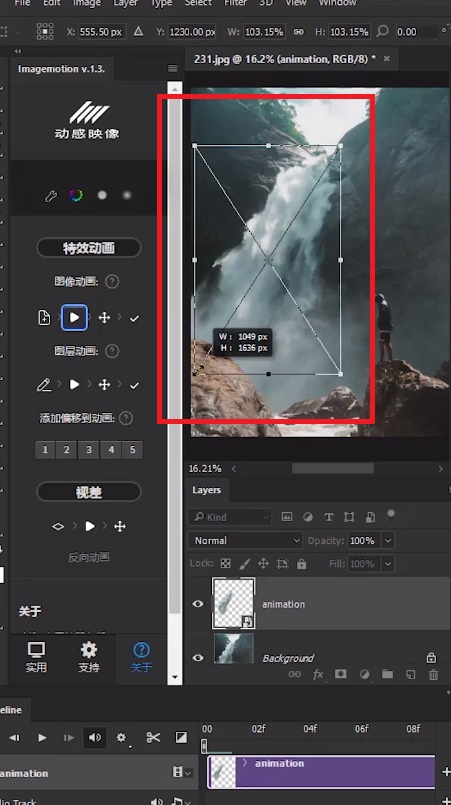Viewport: 451px width, 805px height.
Task: Click the color wheel icon in Imagemotion
Action: pyautogui.click(x=76, y=195)
